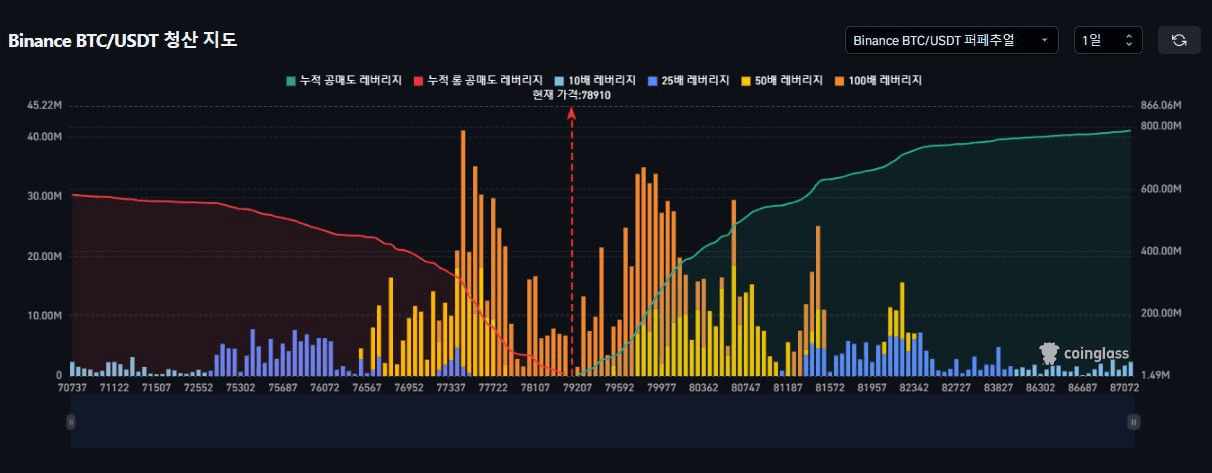The height and width of the screenshot is (473, 1212).
Task: Click the x-axis label 79207
Action: pyautogui.click(x=578, y=387)
